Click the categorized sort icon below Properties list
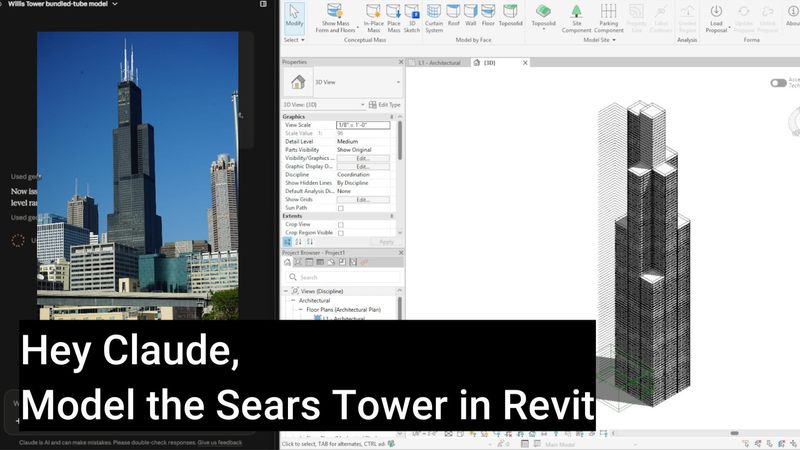 click(x=287, y=242)
